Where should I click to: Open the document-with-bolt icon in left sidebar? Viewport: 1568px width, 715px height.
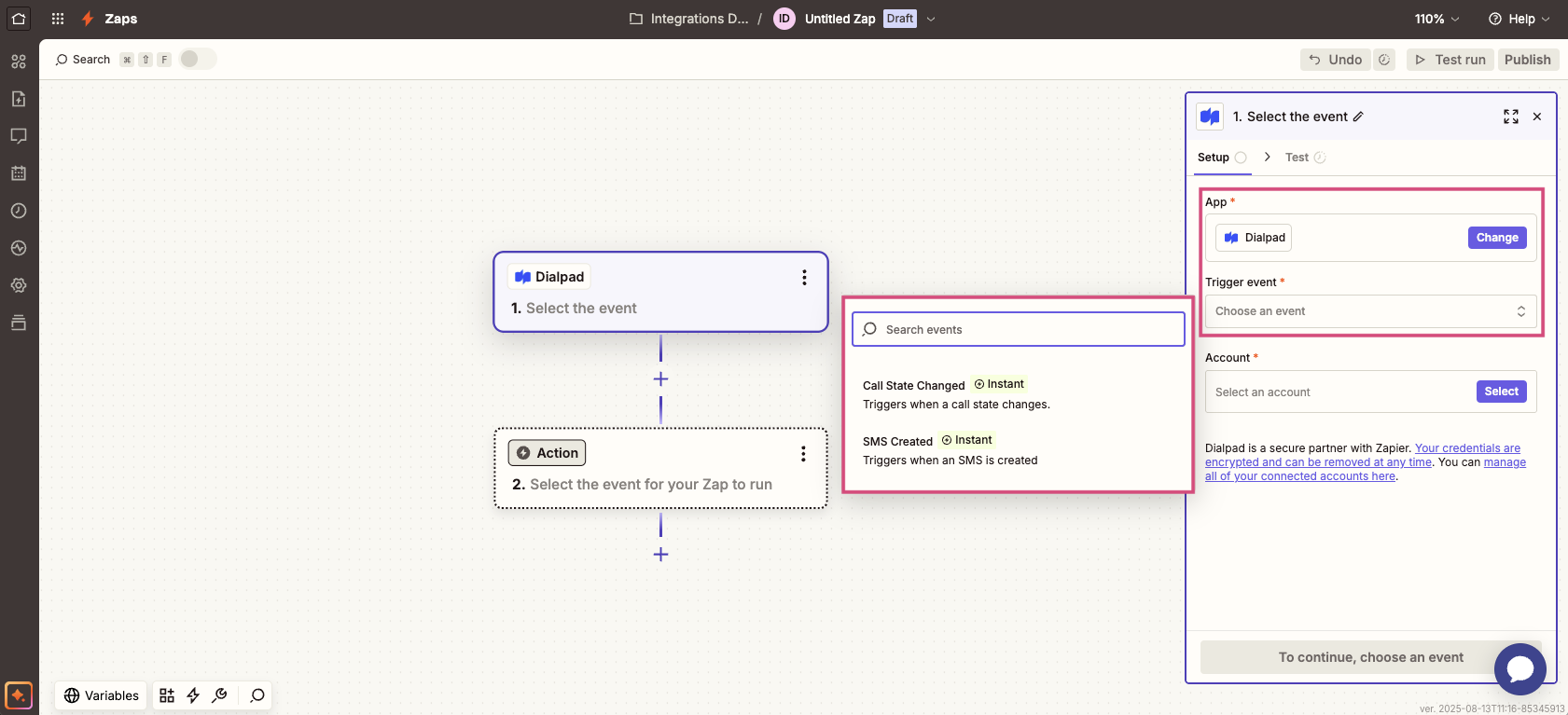tap(19, 99)
